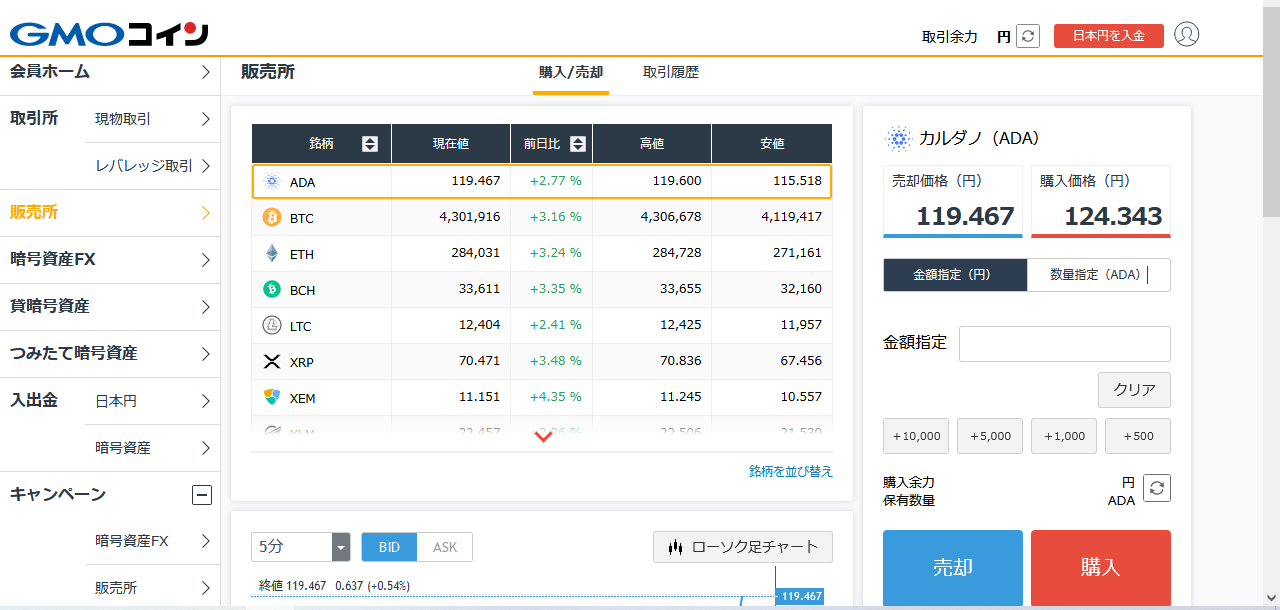Click the 金額指定 amount input field
Image resolution: width=1280 pixels, height=610 pixels.
pos(1064,344)
